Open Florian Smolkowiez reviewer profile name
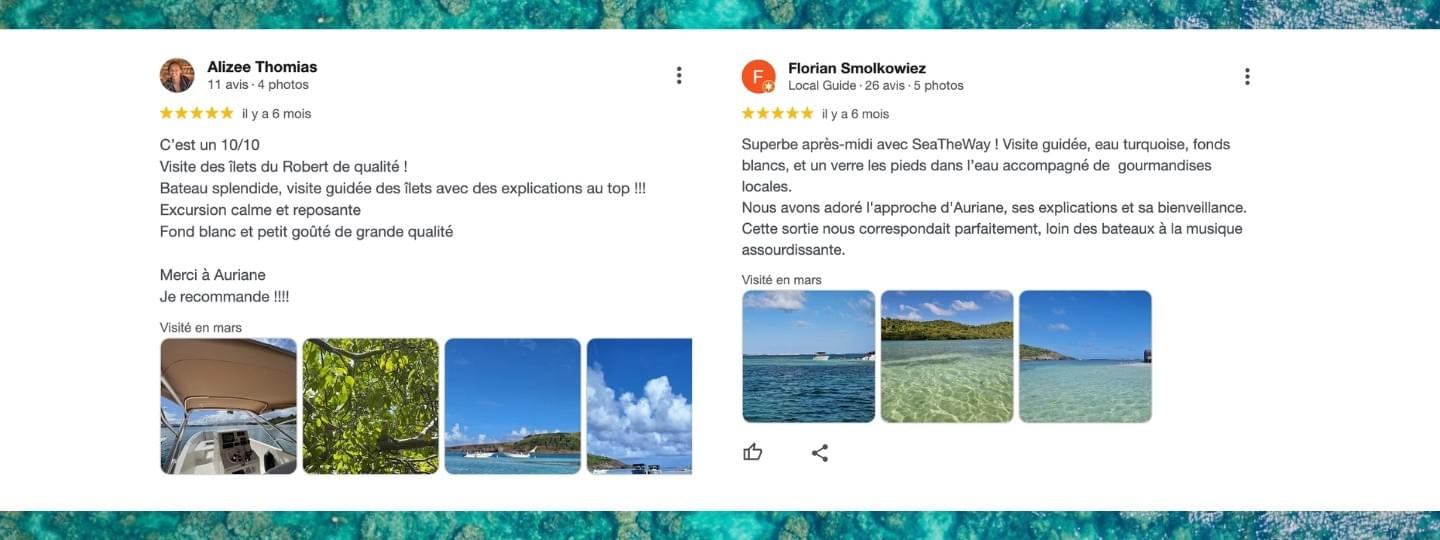 (x=857, y=68)
